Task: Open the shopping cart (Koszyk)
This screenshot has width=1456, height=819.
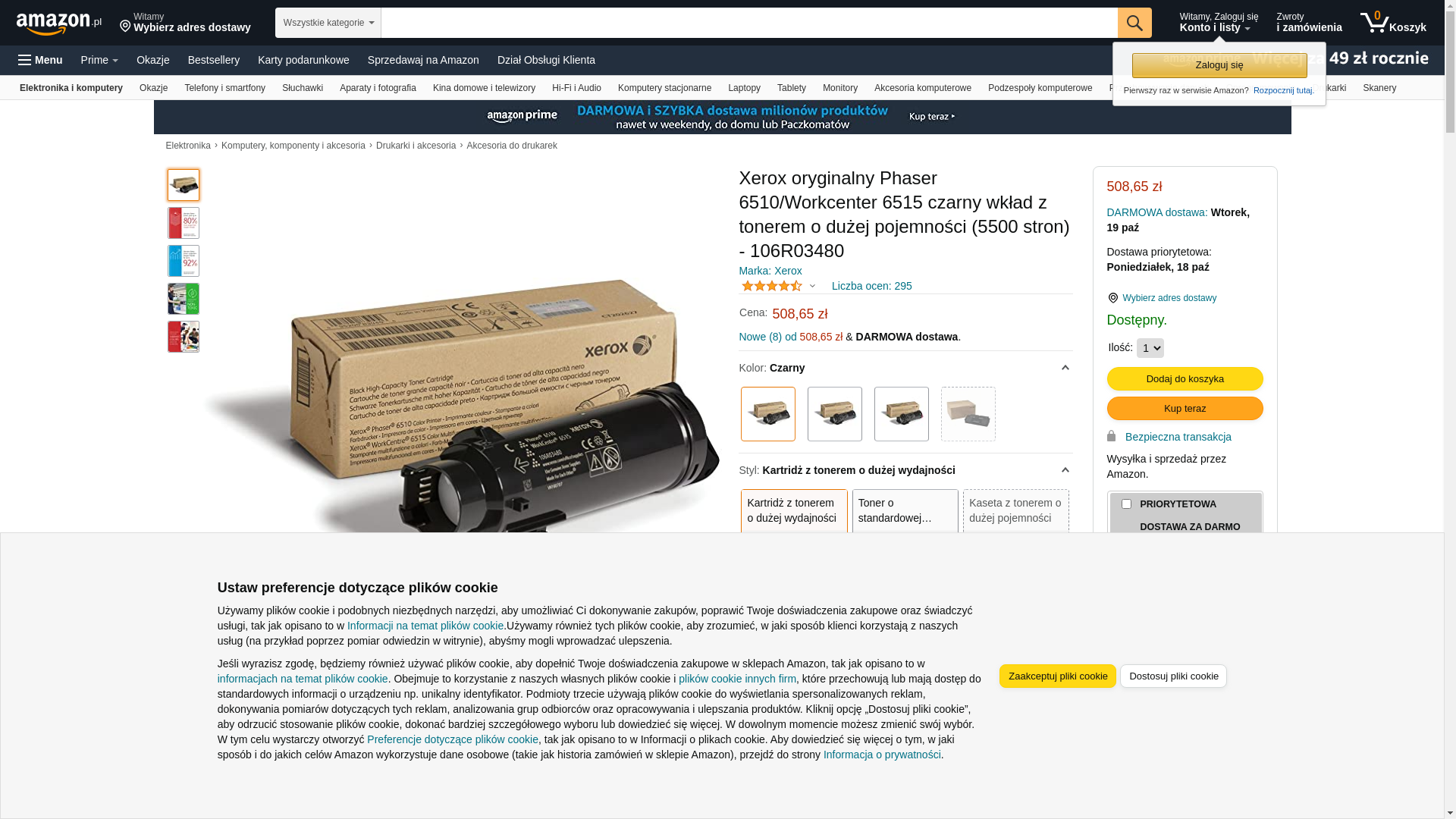Action: pos(1393,23)
